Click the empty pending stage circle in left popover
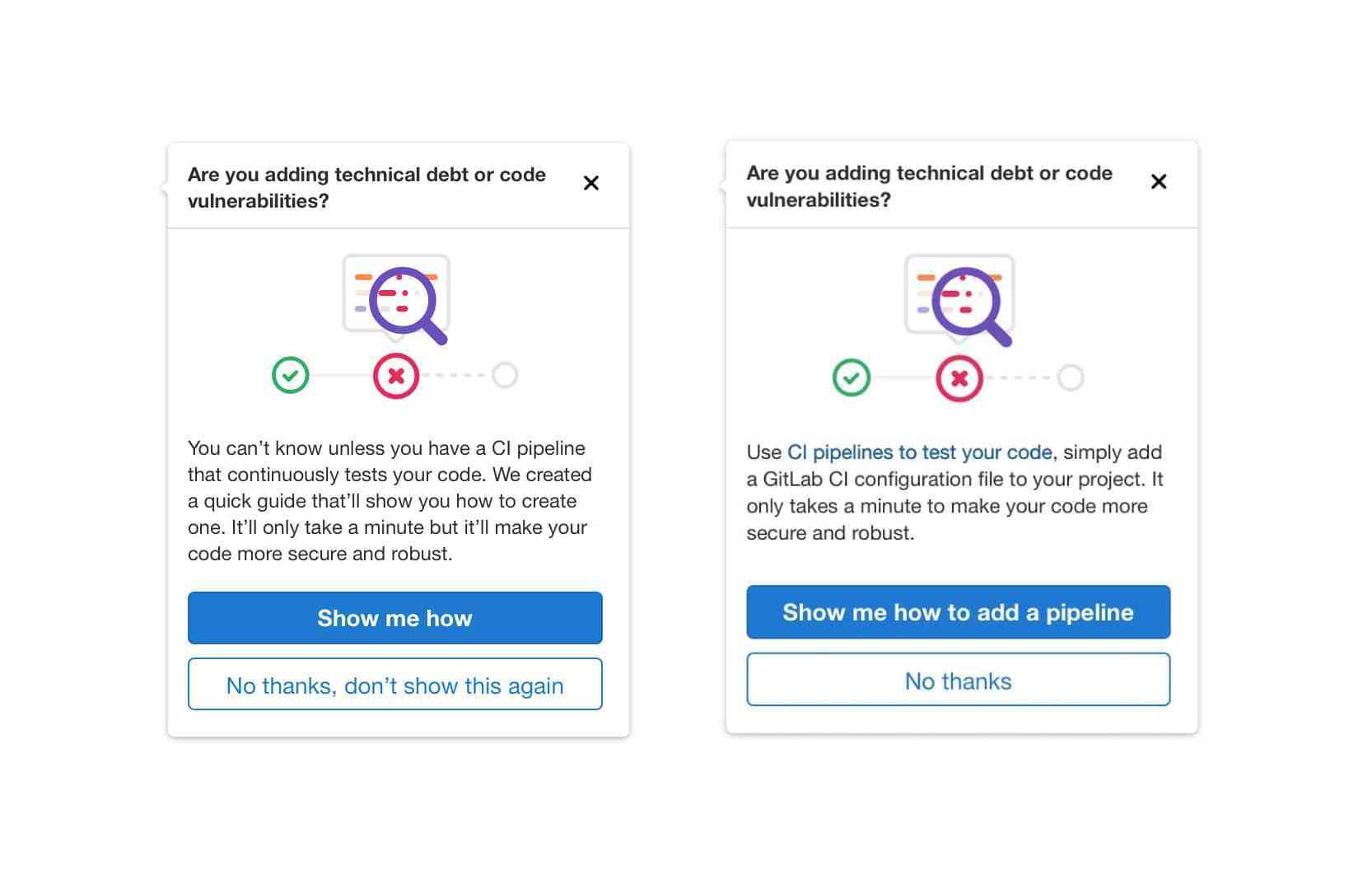 tap(505, 375)
